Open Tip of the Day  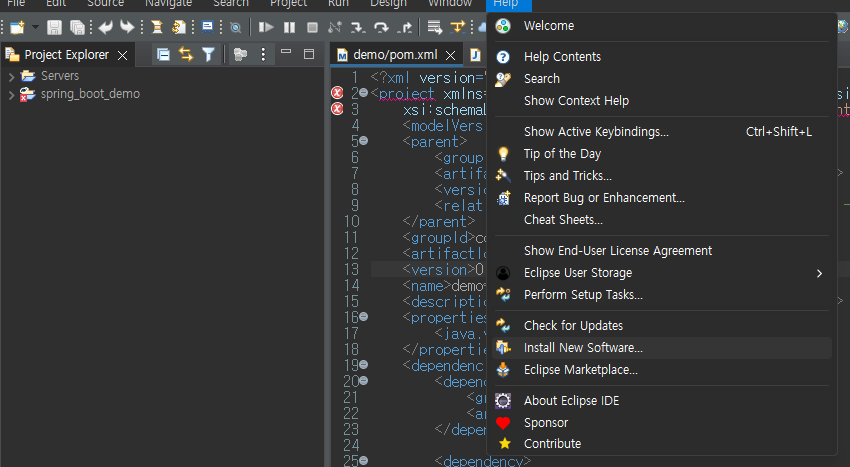click(662, 153)
